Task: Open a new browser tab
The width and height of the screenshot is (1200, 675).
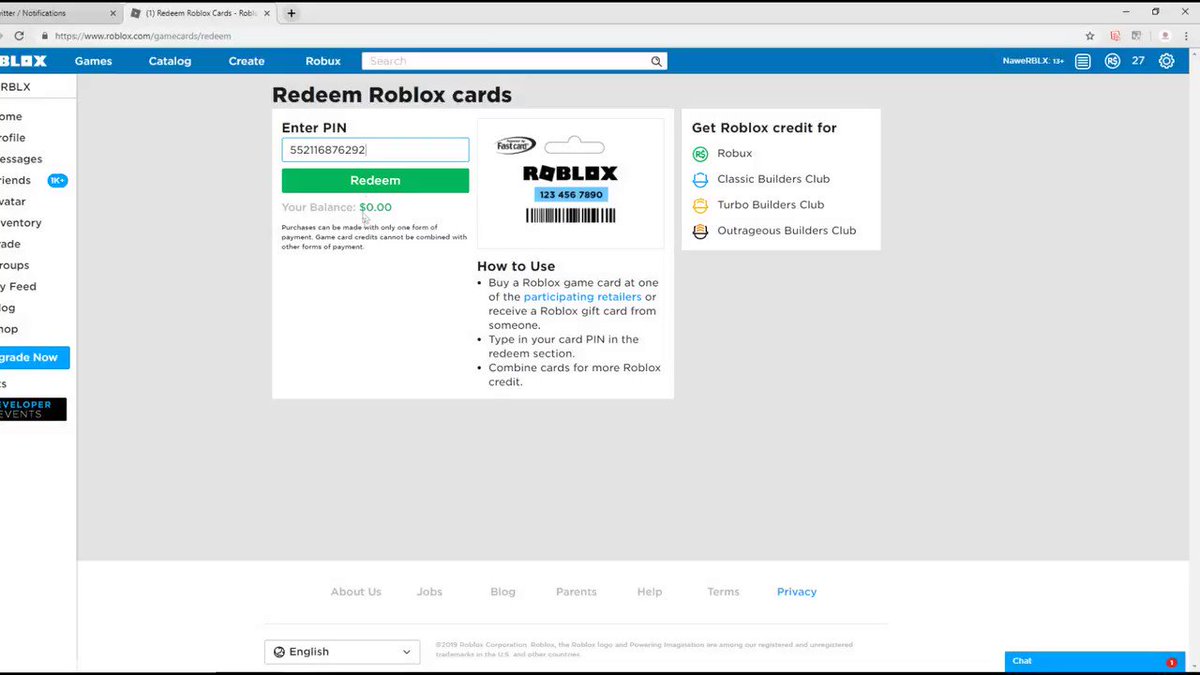Action: click(291, 13)
